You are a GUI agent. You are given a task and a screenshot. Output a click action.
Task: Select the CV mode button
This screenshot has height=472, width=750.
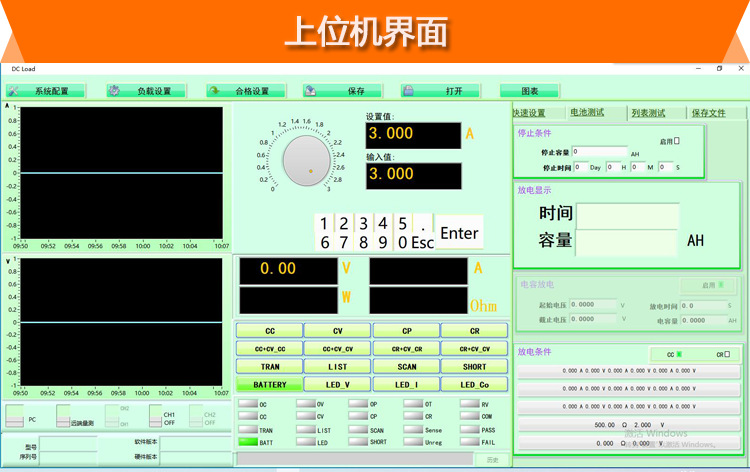[x=338, y=331]
